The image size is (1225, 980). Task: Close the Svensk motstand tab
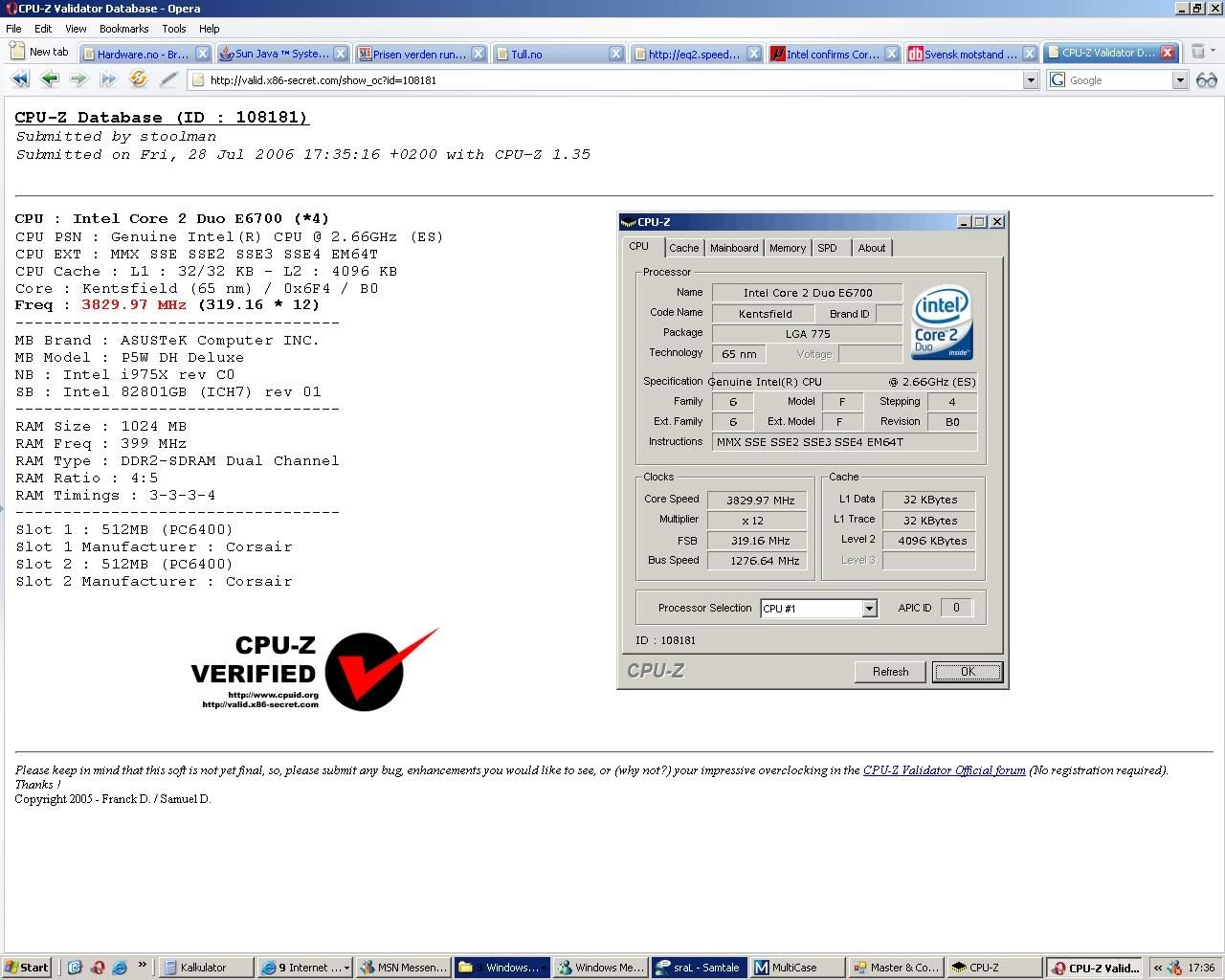[x=1030, y=54]
